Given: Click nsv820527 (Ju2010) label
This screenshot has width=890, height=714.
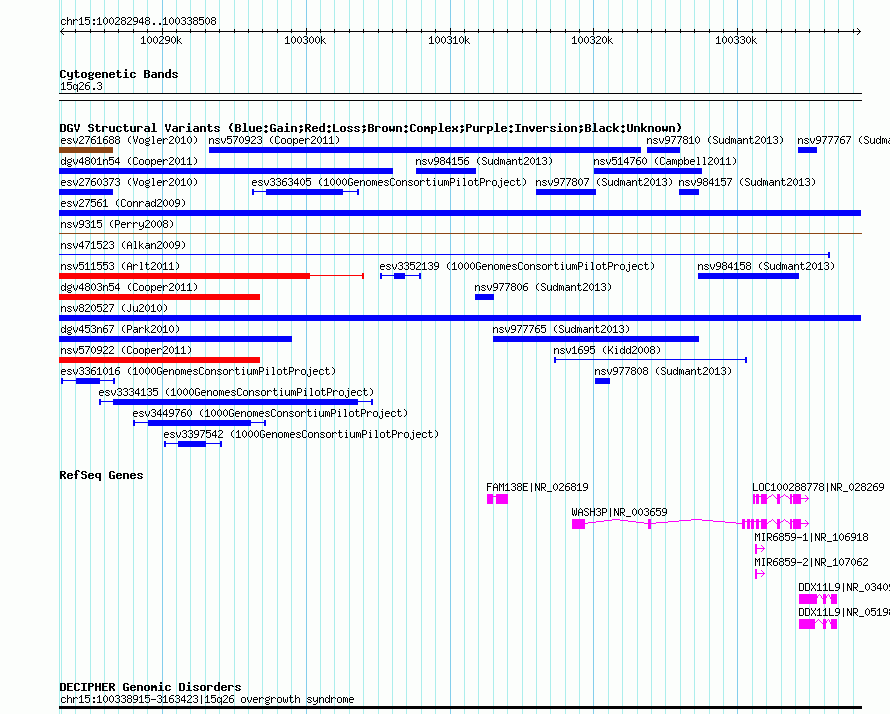Looking at the screenshot, I should pyautogui.click(x=114, y=308).
